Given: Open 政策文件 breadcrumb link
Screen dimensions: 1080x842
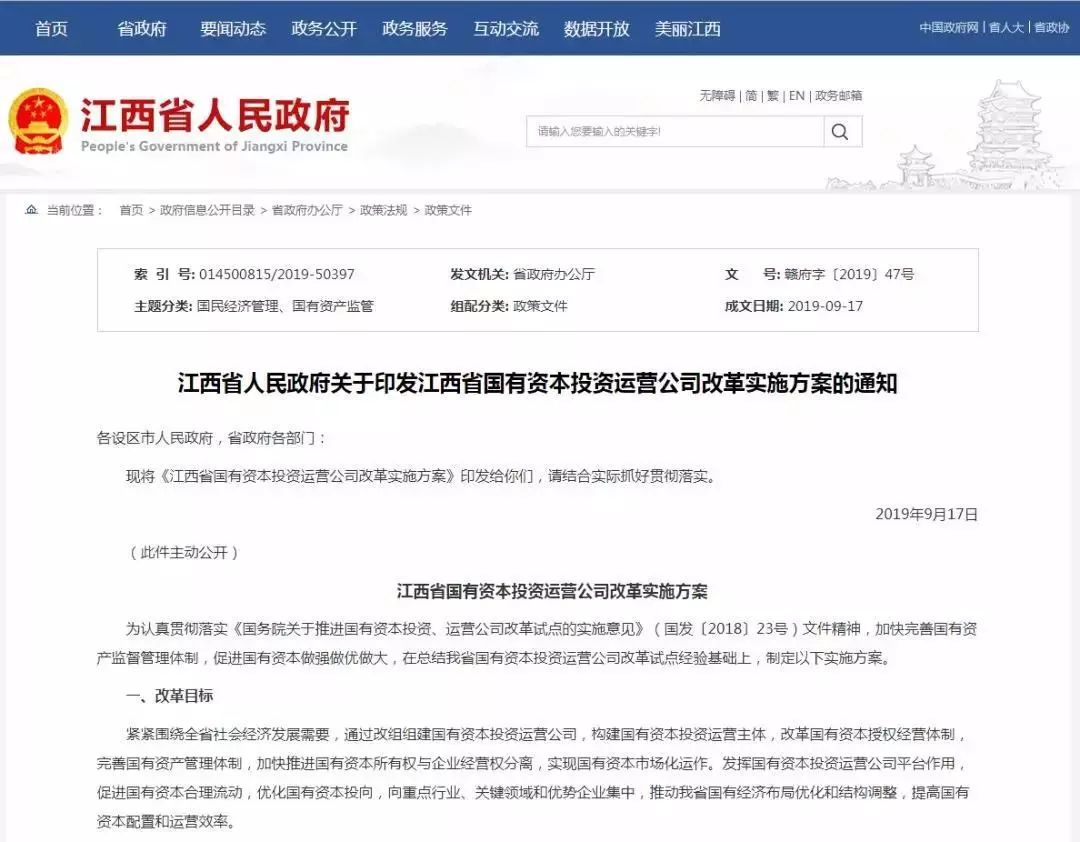Looking at the screenshot, I should coord(448,210).
